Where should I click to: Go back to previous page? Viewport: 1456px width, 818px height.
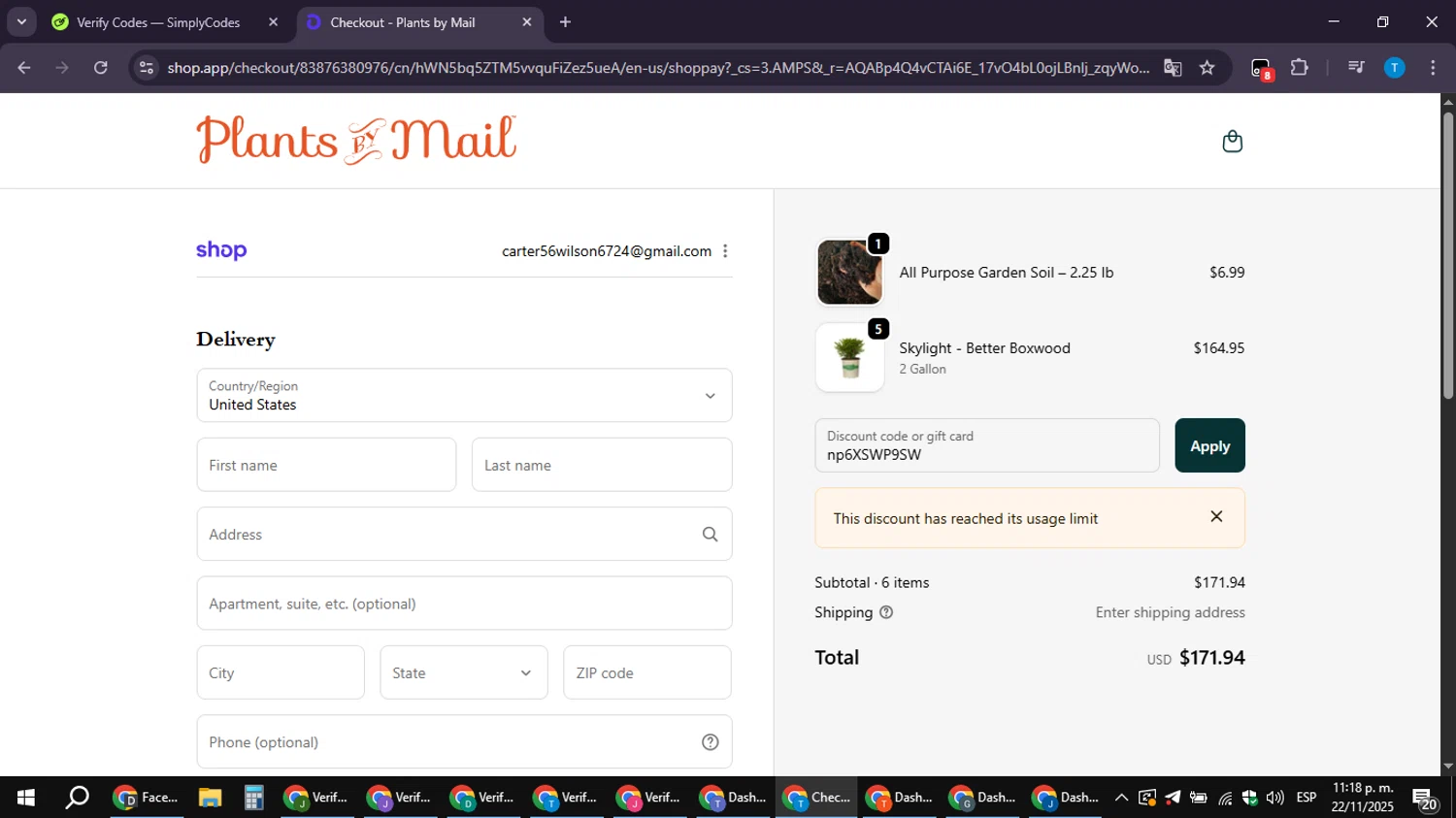pyautogui.click(x=24, y=68)
